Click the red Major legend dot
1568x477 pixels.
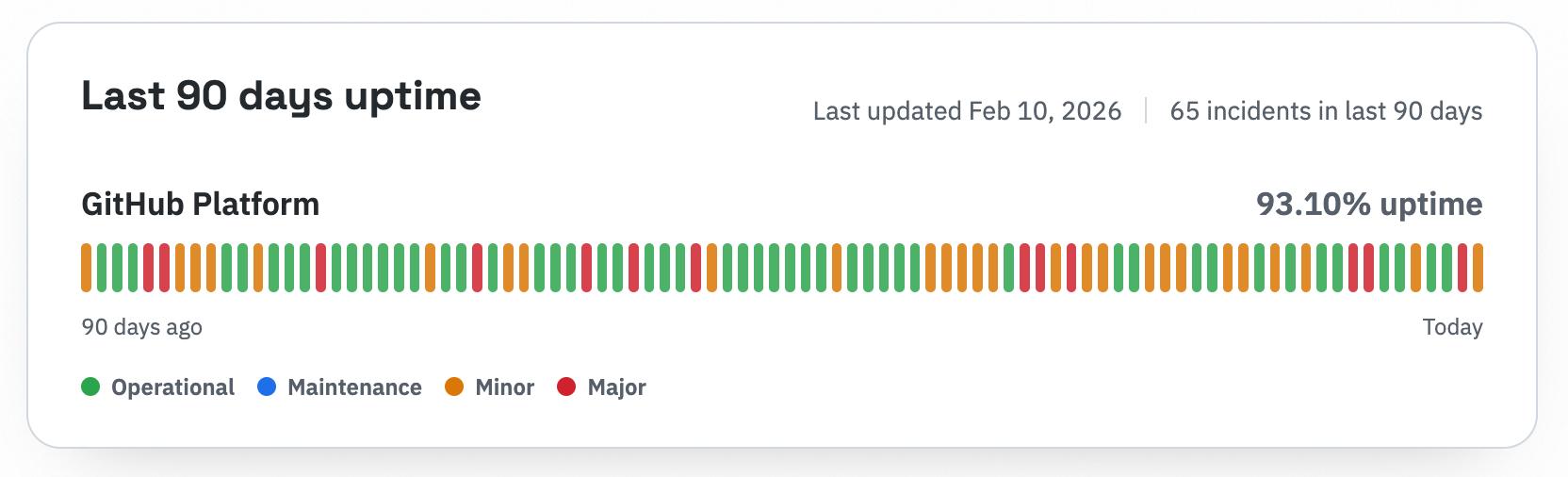(566, 387)
